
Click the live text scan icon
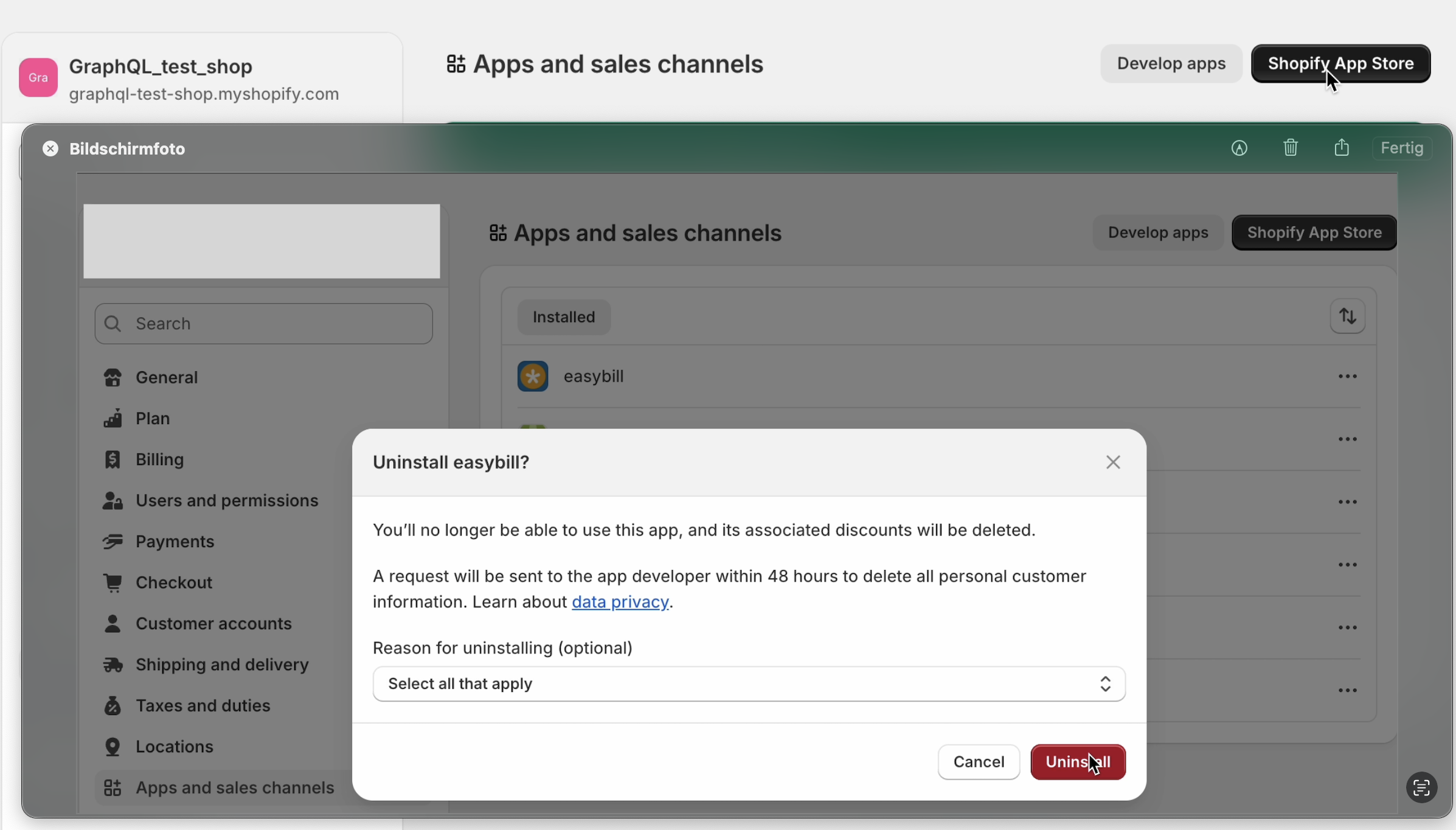[1421, 787]
